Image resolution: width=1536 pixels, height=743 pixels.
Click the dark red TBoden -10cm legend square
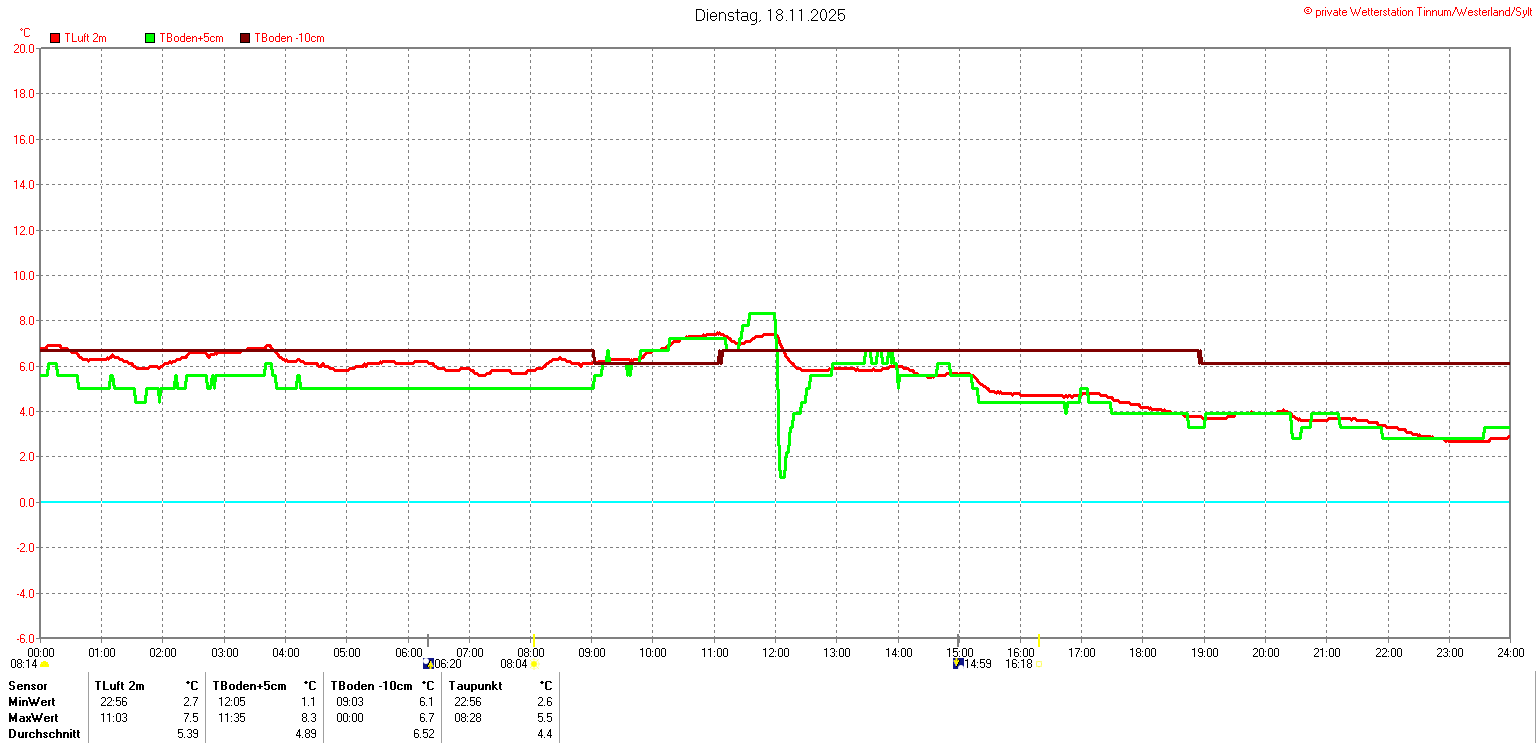245,38
